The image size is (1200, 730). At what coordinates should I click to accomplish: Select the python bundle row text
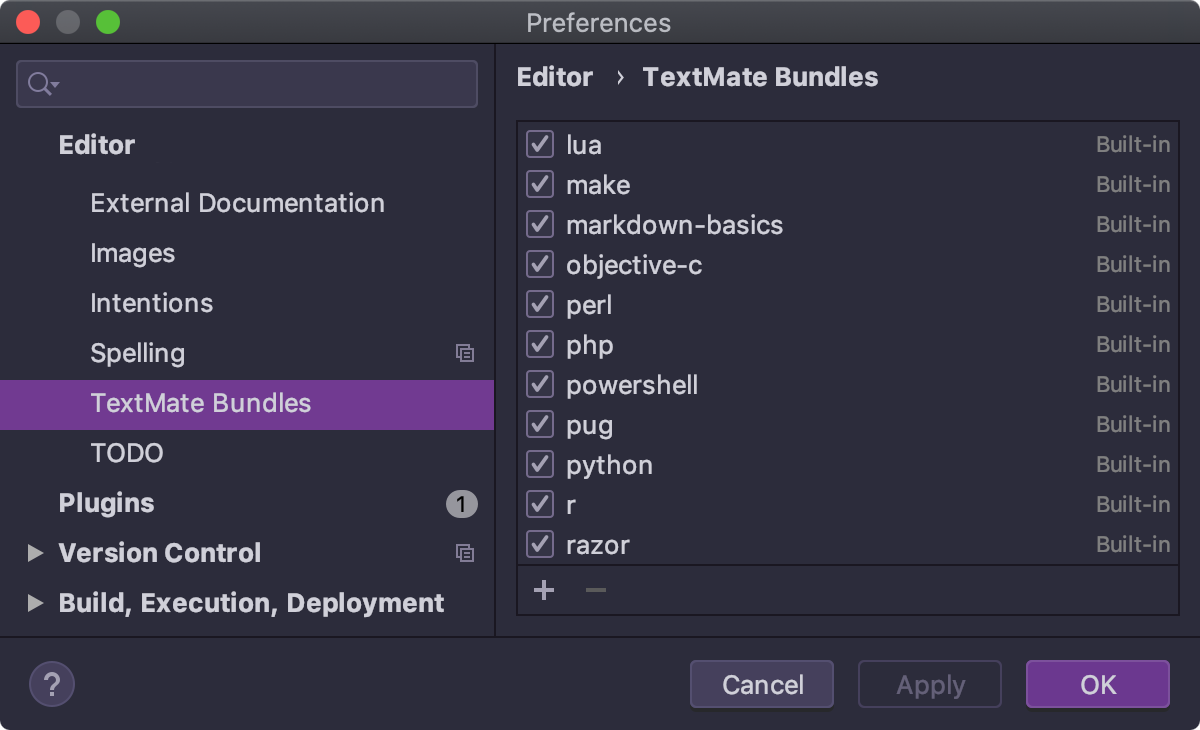(609, 465)
